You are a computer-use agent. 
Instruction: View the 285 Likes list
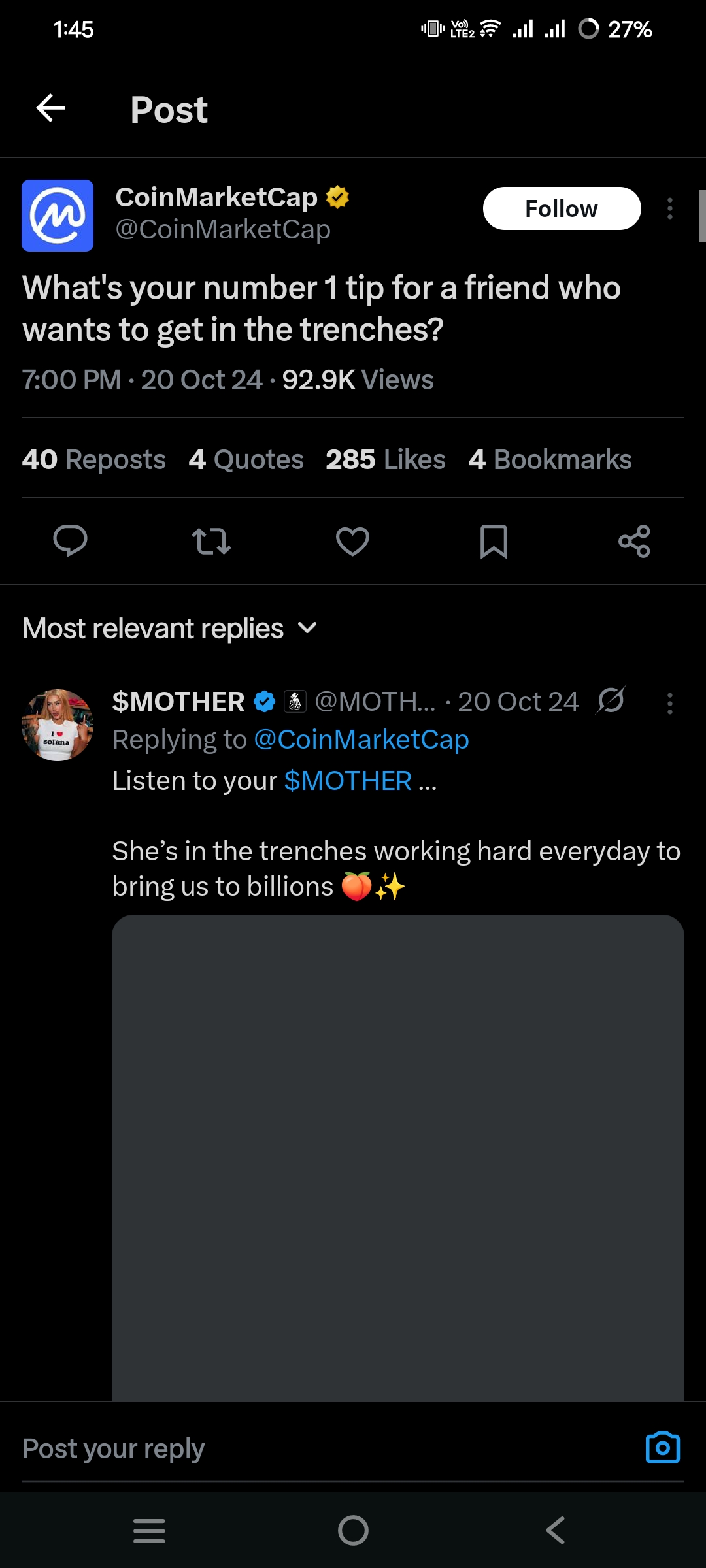tap(385, 459)
